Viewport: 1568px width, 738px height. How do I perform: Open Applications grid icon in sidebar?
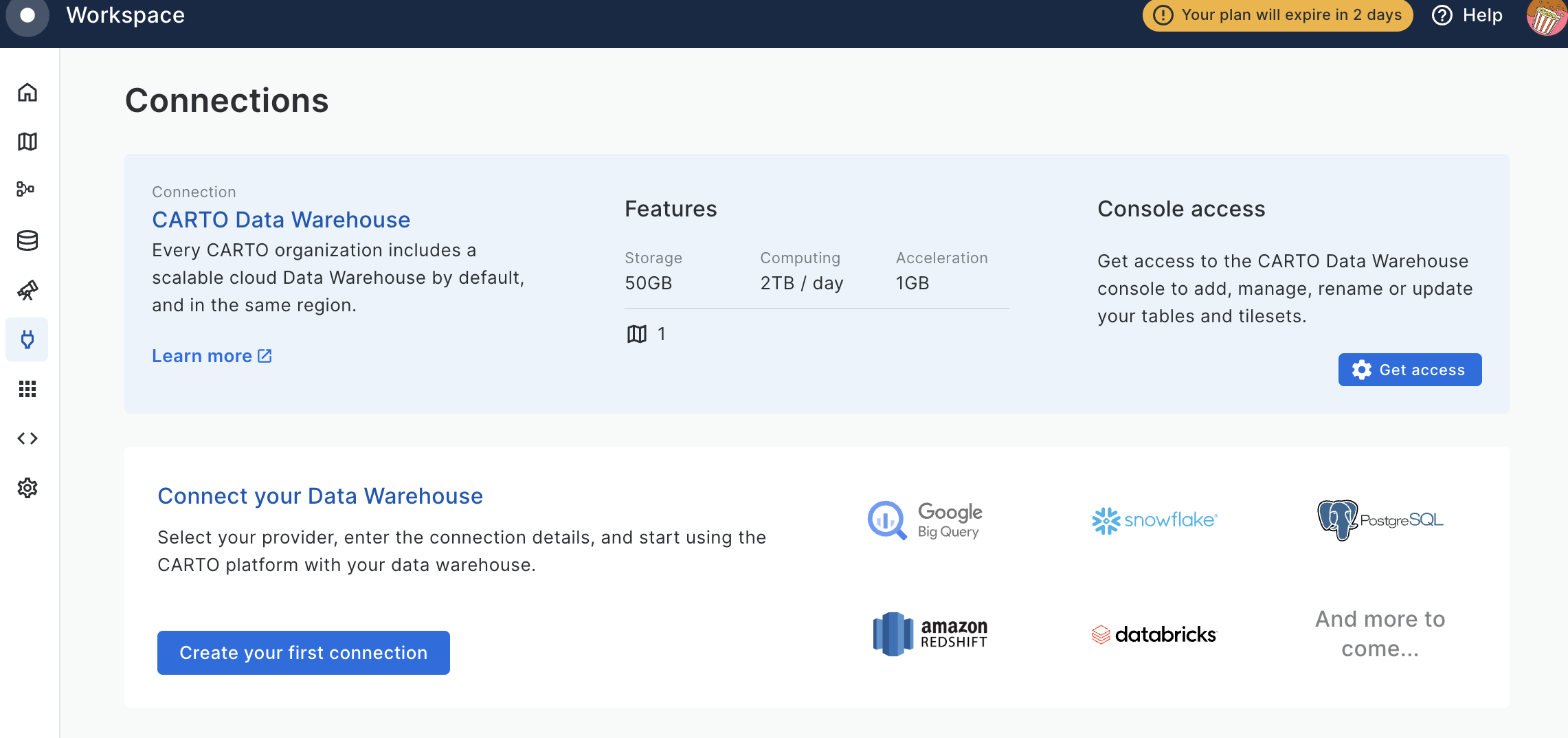pyautogui.click(x=27, y=389)
